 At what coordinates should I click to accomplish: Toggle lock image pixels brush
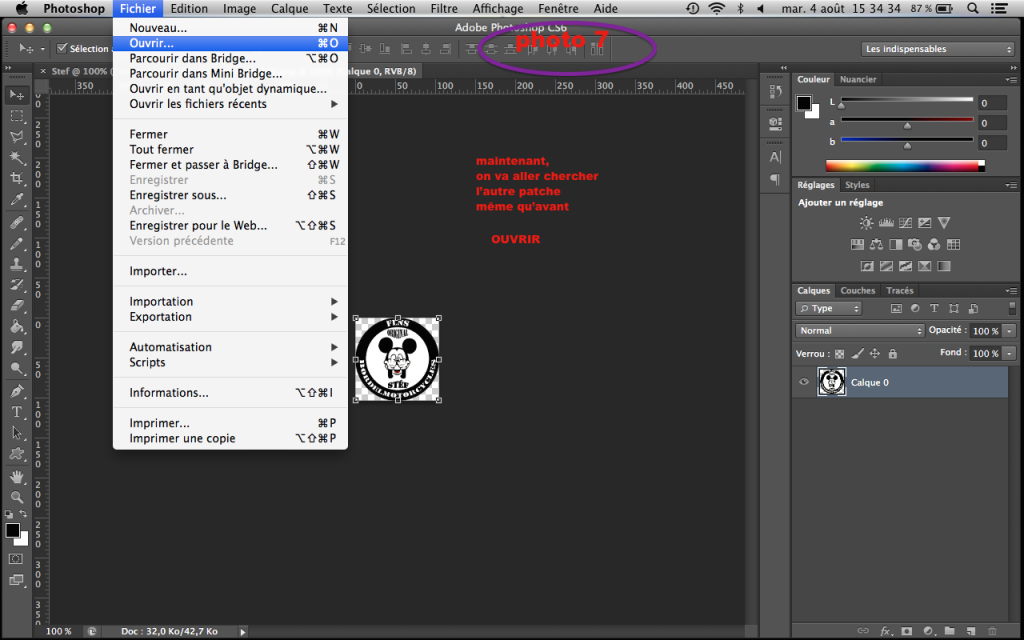point(857,354)
